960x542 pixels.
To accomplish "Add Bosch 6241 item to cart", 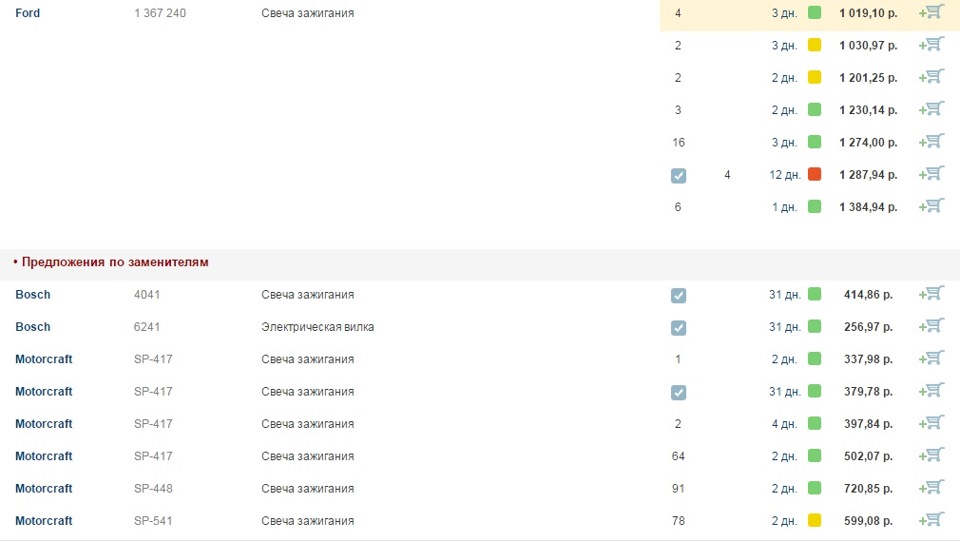I will point(931,326).
